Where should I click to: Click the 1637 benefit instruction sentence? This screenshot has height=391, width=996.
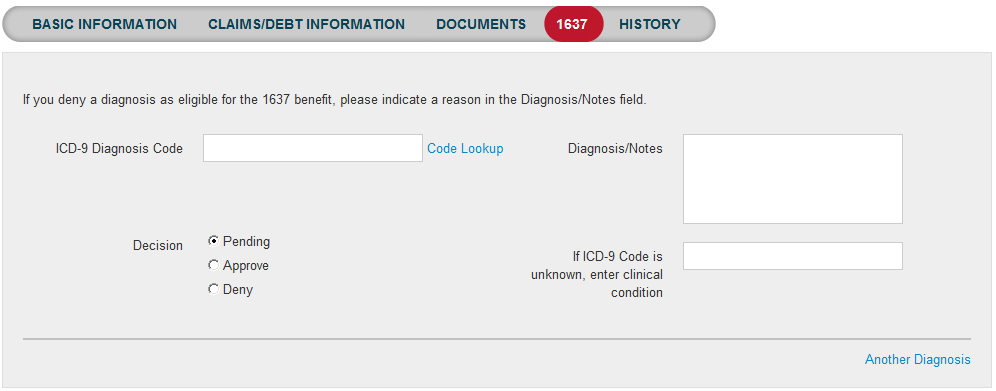(334, 100)
